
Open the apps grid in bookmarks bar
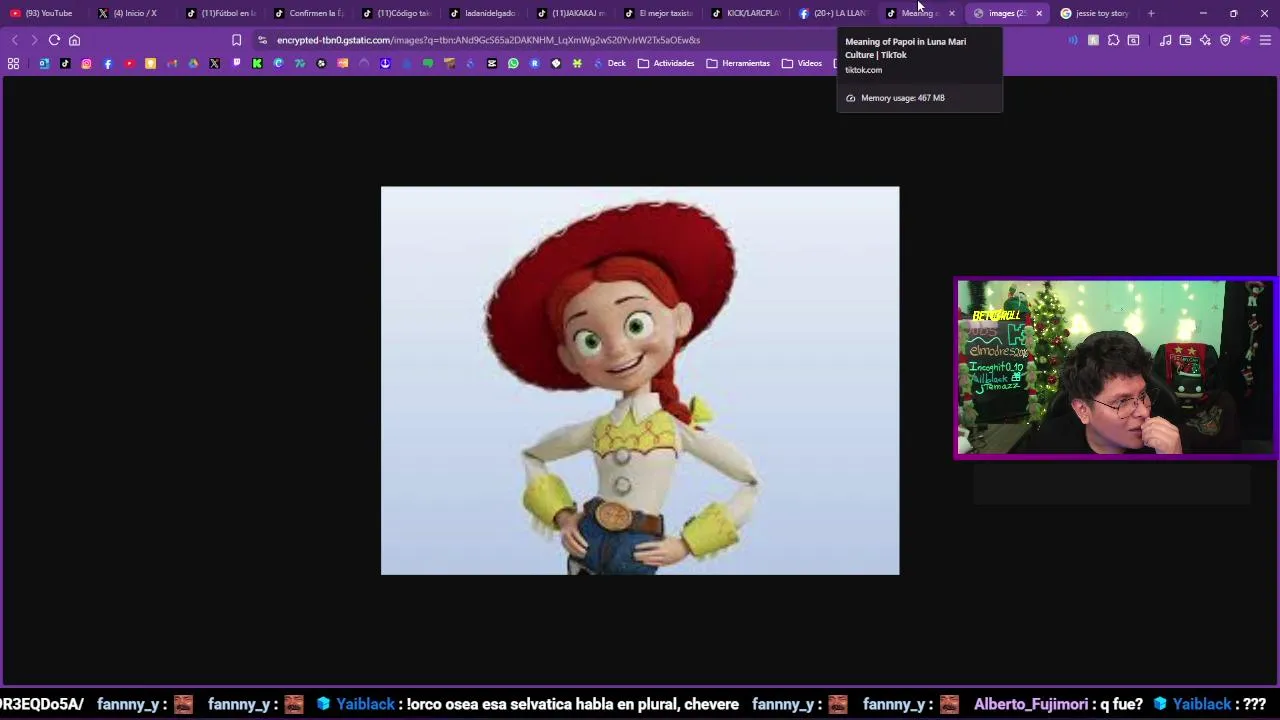click(14, 63)
